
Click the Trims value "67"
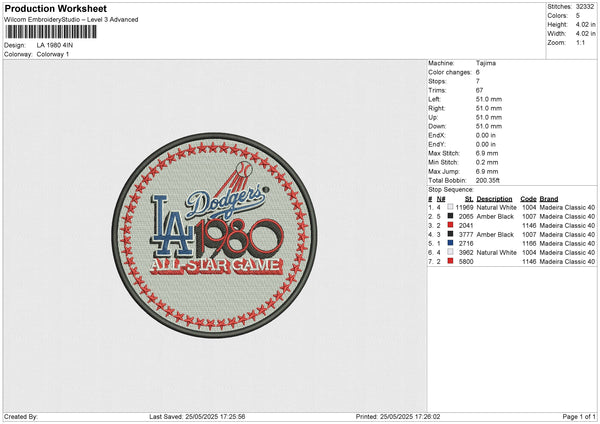[x=479, y=90]
